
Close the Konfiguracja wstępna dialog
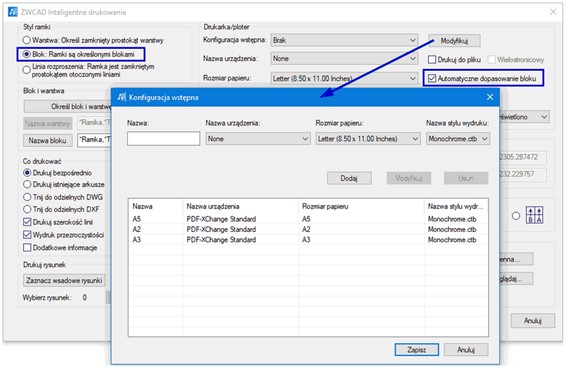490,97
